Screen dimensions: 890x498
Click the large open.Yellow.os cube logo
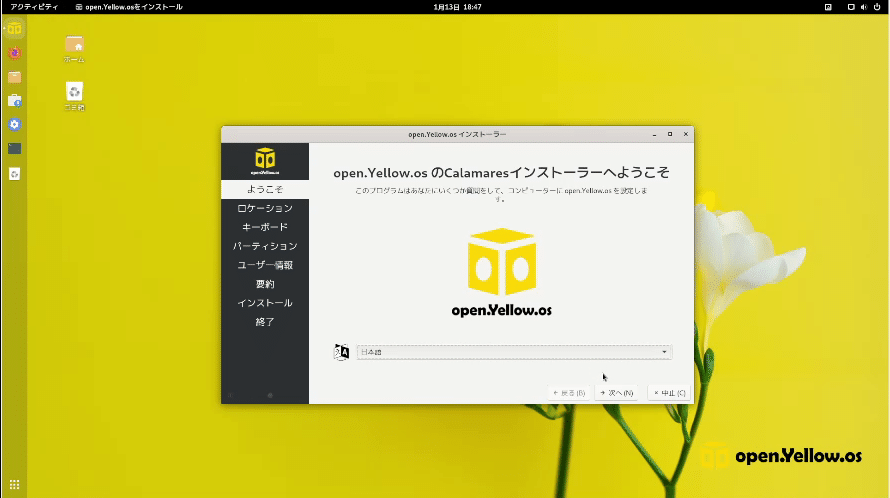click(502, 271)
